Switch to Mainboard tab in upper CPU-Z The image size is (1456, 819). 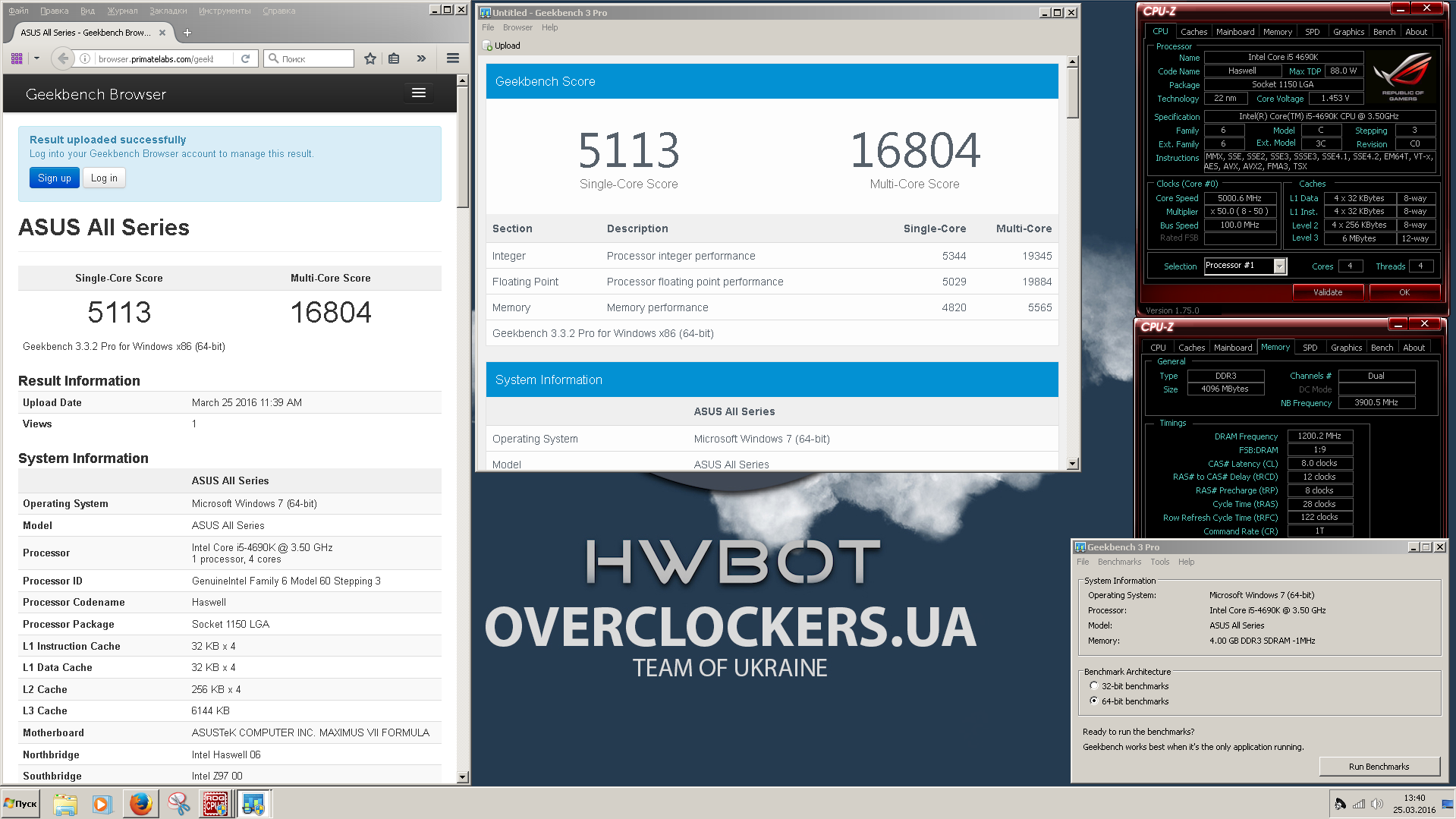[x=1235, y=32]
